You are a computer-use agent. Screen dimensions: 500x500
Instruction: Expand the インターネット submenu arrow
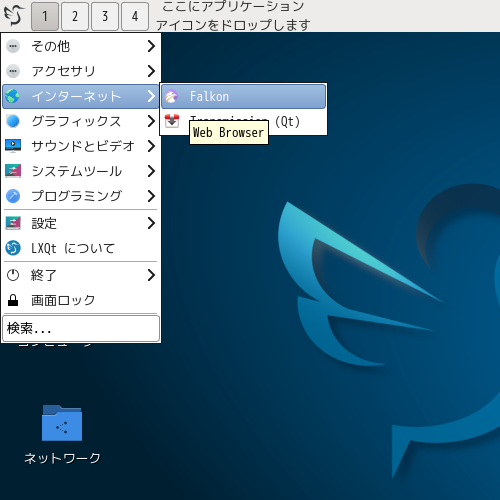pos(151,96)
